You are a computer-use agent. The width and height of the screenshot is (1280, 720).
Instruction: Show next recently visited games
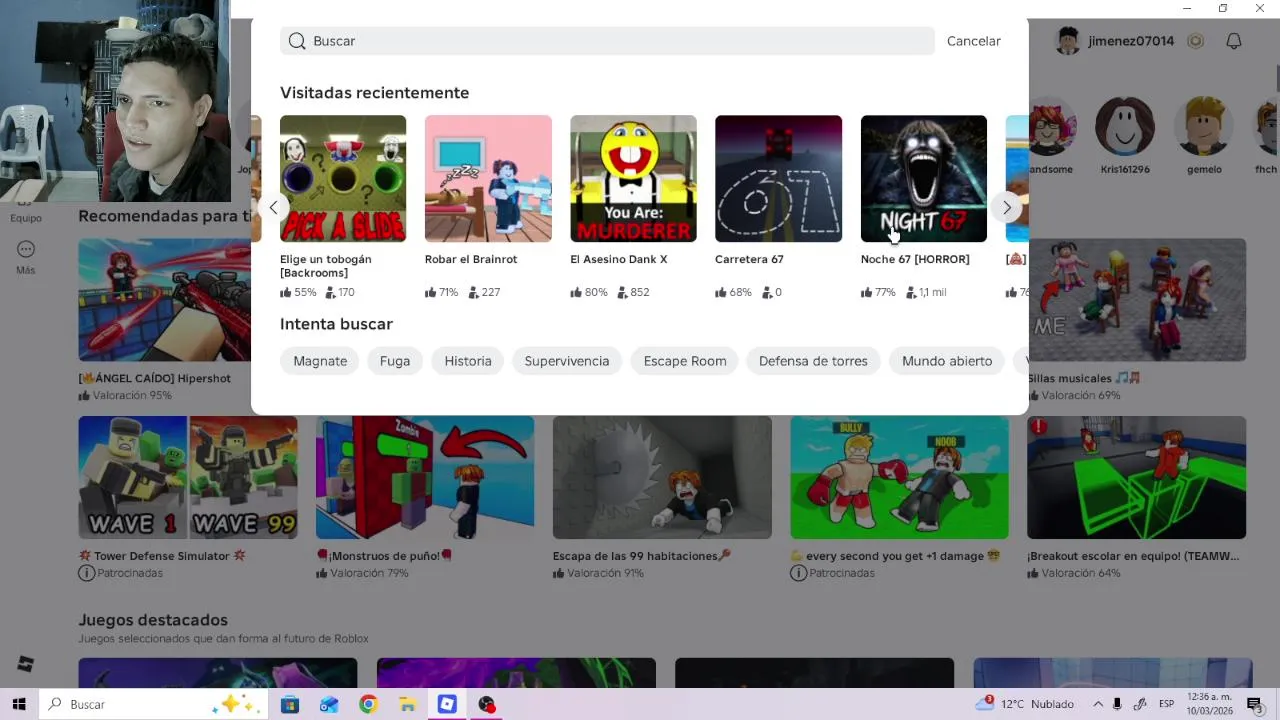[1006, 207]
